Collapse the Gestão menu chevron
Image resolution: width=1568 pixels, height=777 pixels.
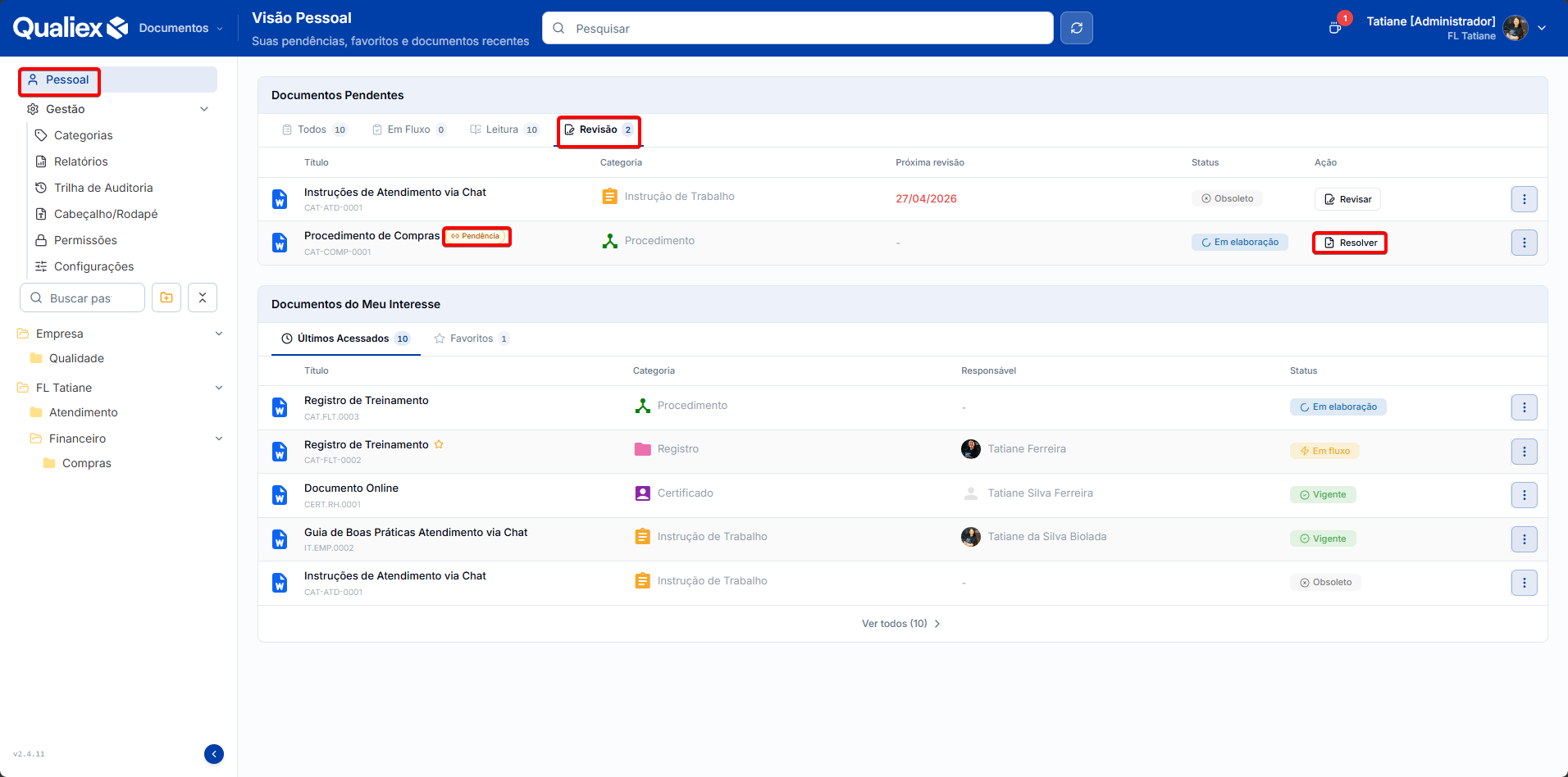[x=204, y=109]
